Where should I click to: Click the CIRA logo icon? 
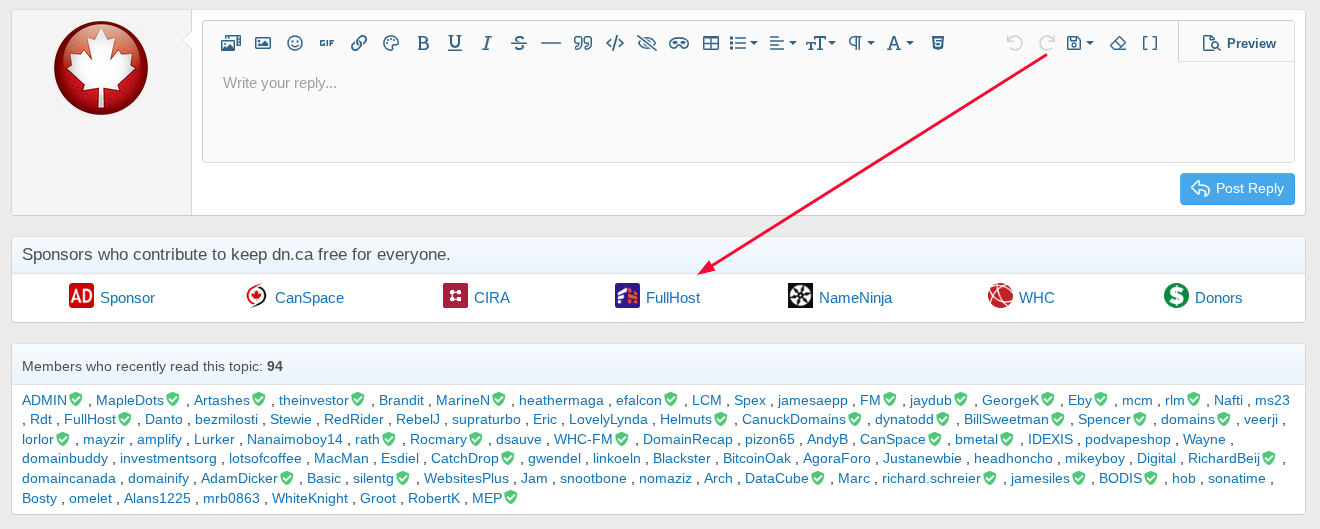coord(455,295)
